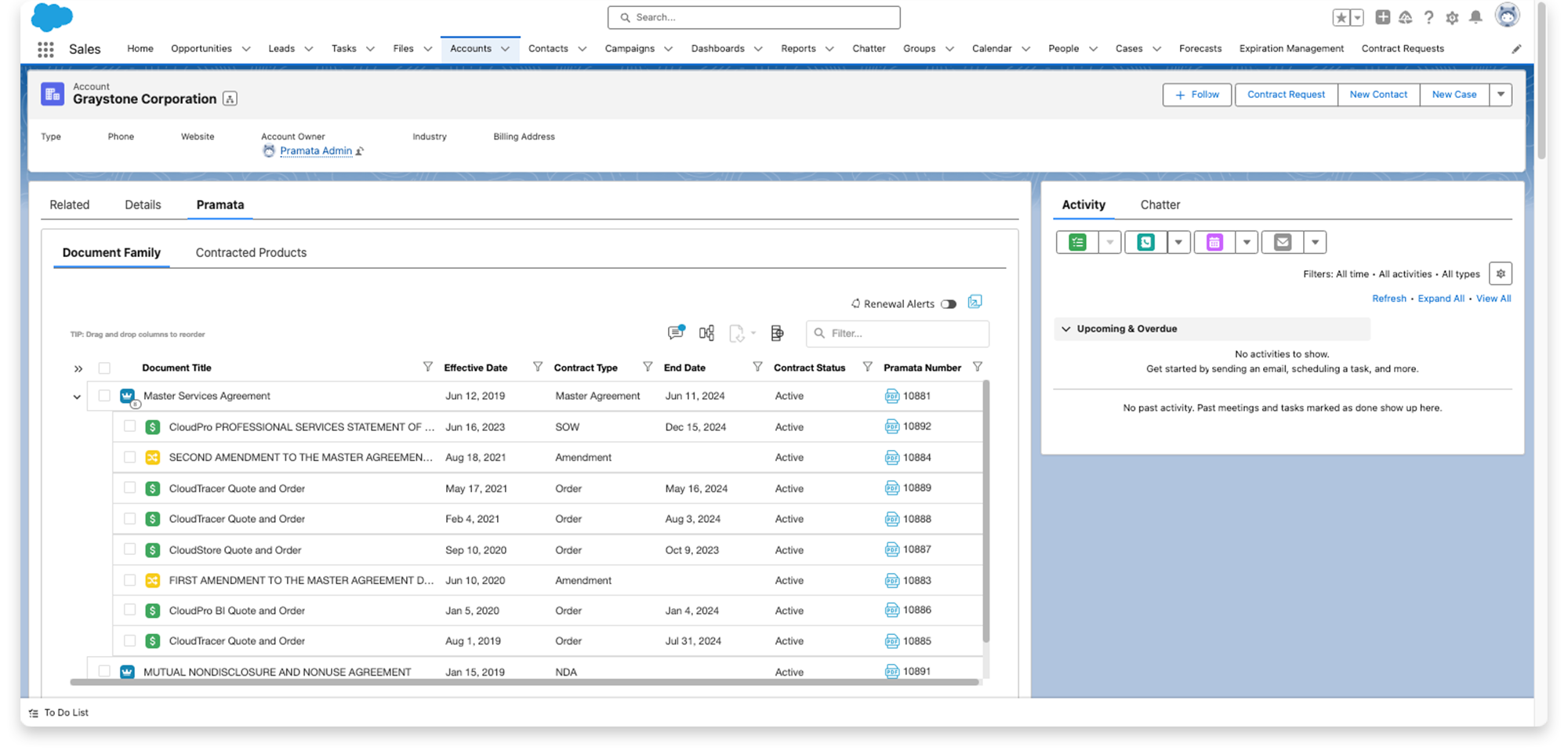Check the FIRST AMENDMENT row checkbox
The image size is (1568, 754).
coord(130,580)
